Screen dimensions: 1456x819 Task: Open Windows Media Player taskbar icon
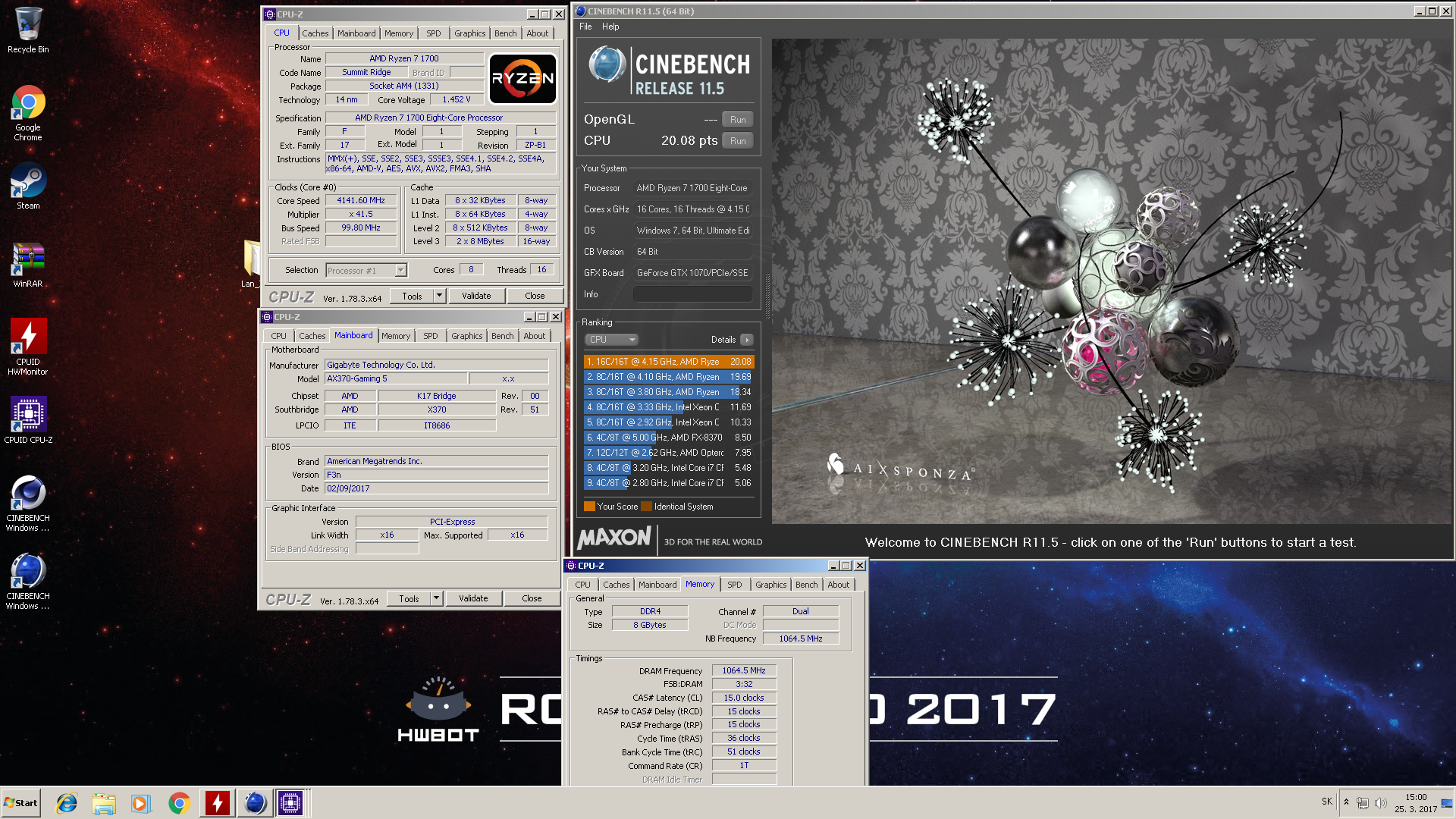coord(141,803)
